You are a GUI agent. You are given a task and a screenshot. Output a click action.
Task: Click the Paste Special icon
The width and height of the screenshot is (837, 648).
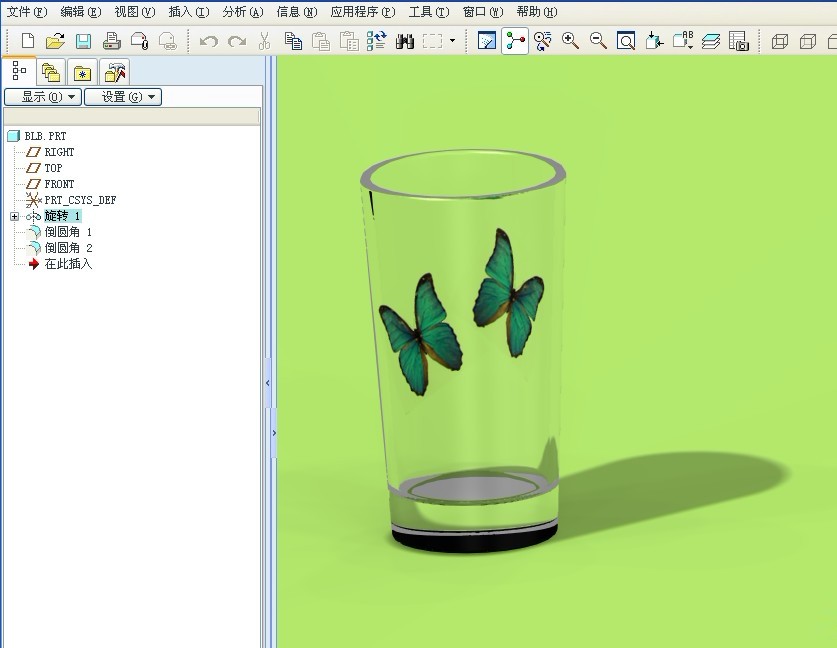click(x=349, y=41)
